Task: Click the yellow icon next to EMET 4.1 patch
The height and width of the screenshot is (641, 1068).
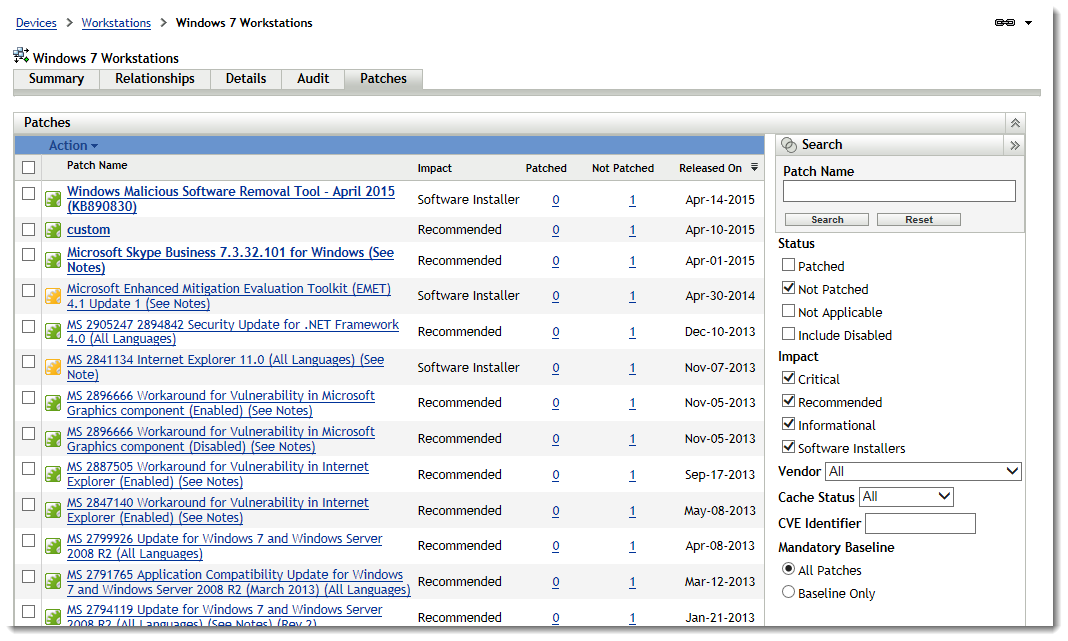Action: [53, 295]
